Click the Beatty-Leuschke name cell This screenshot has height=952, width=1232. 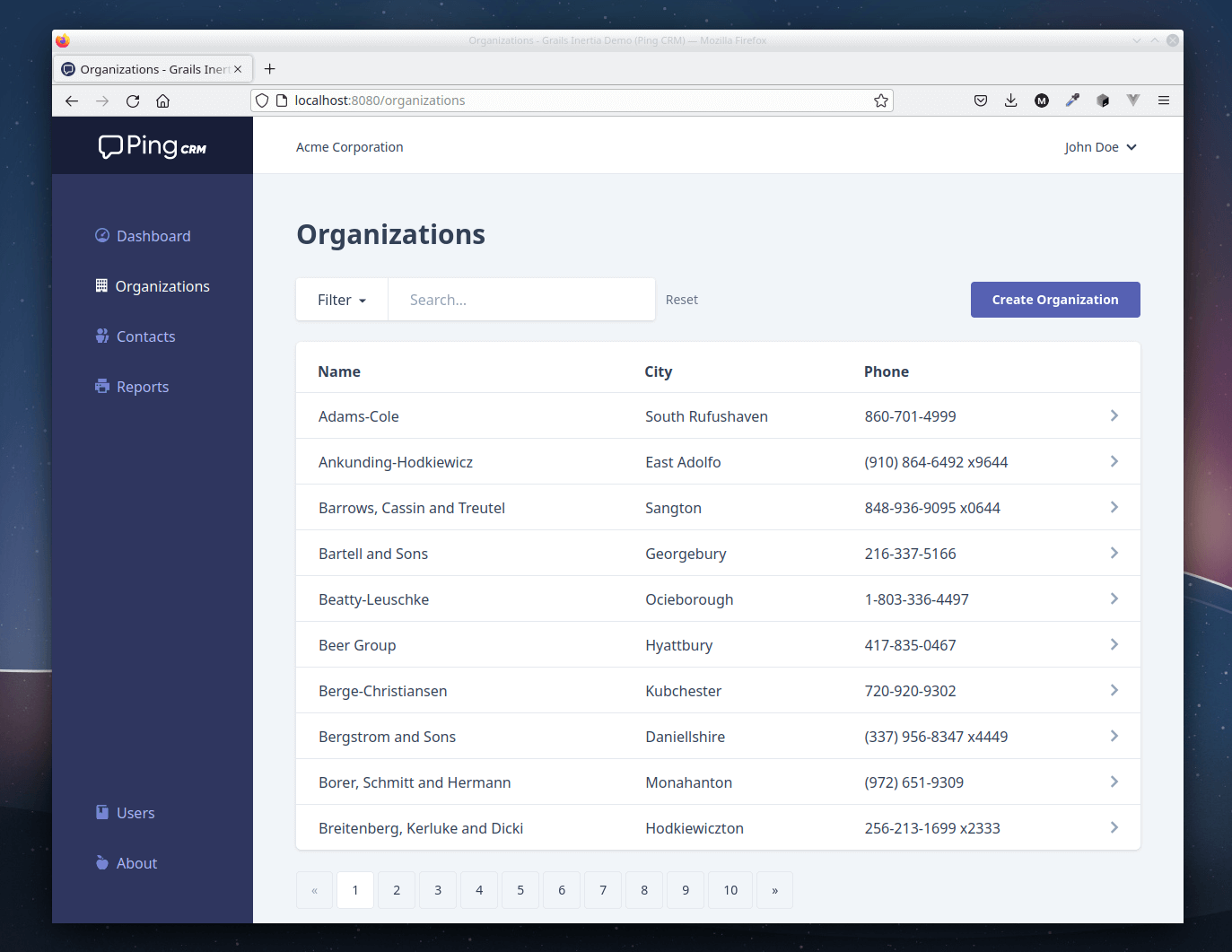(374, 599)
